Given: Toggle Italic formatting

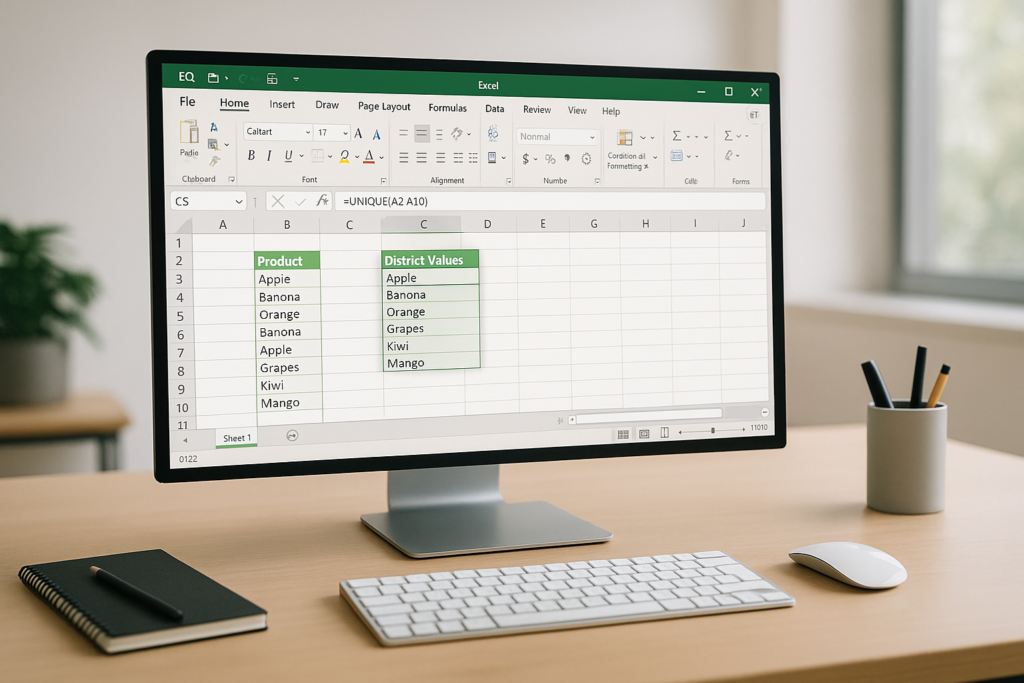Looking at the screenshot, I should coord(269,155).
